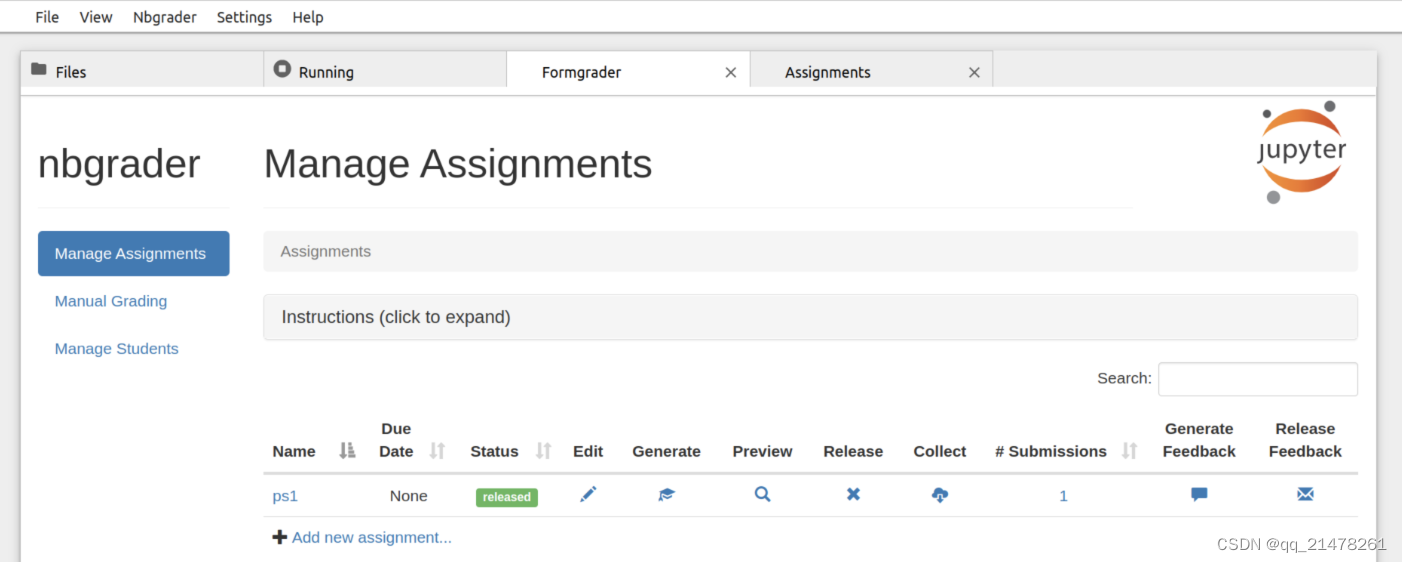The width and height of the screenshot is (1402, 562).
Task: Click the Collect column header
Action: (x=940, y=451)
